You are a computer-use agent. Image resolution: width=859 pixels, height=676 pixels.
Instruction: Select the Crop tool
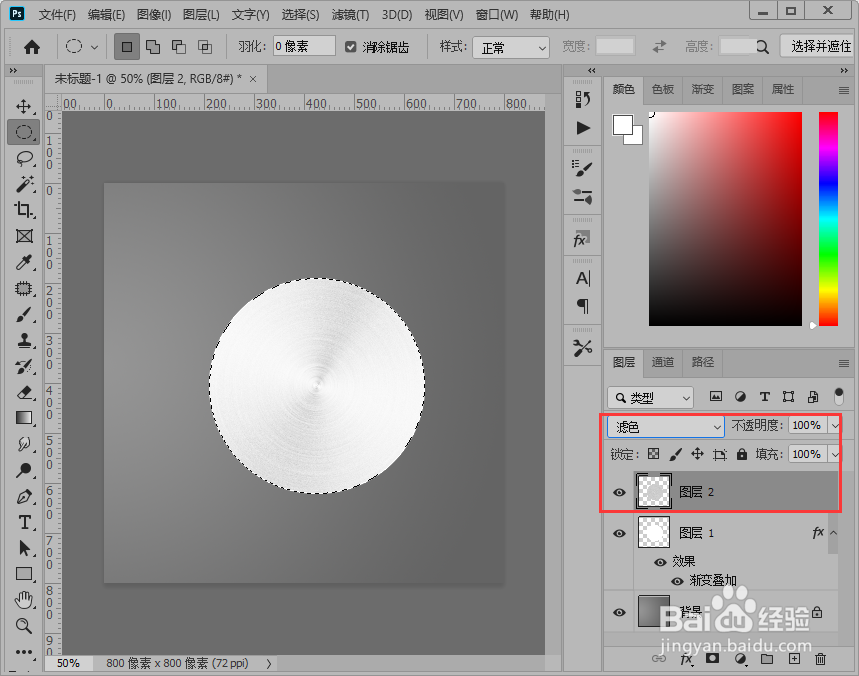24,210
